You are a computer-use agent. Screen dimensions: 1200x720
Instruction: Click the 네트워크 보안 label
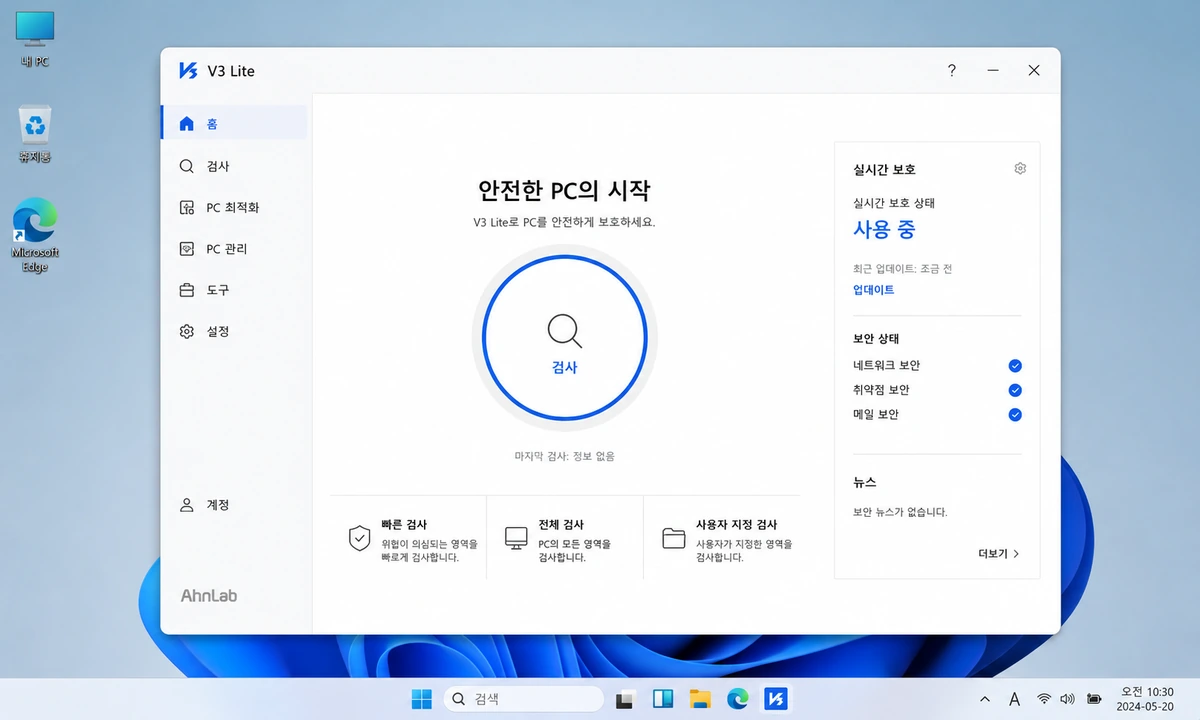pos(886,366)
